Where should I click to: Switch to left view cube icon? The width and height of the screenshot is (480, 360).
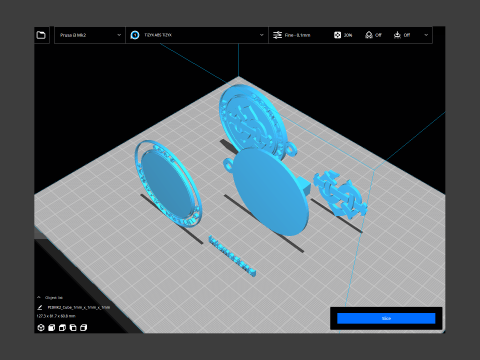coord(73,328)
